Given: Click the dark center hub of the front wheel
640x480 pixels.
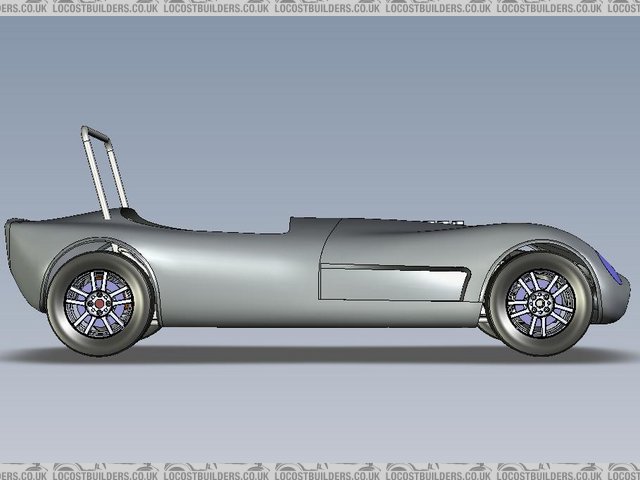Looking at the screenshot, I should point(540,301).
